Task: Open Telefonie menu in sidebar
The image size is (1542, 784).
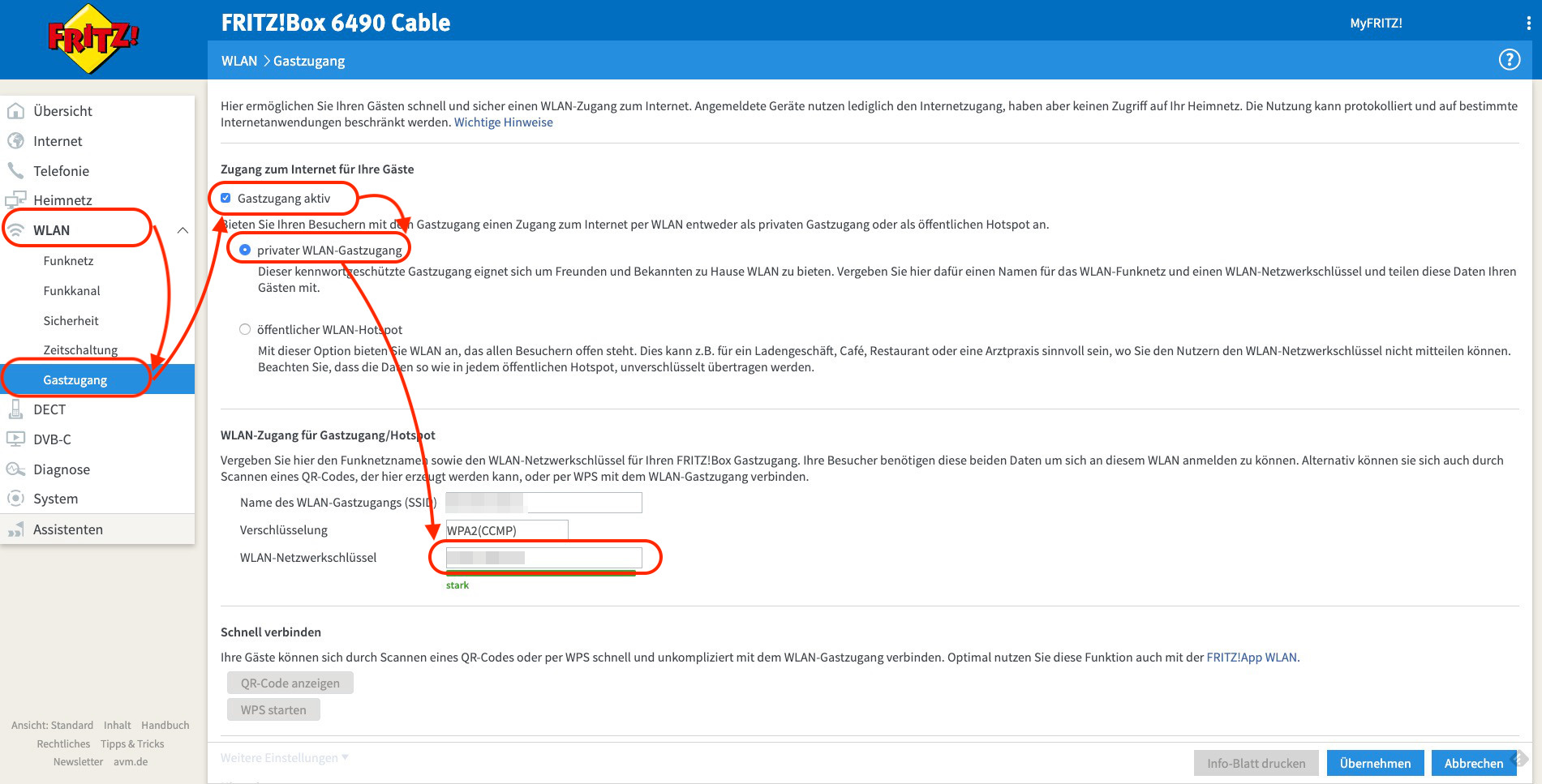Action: click(x=61, y=171)
